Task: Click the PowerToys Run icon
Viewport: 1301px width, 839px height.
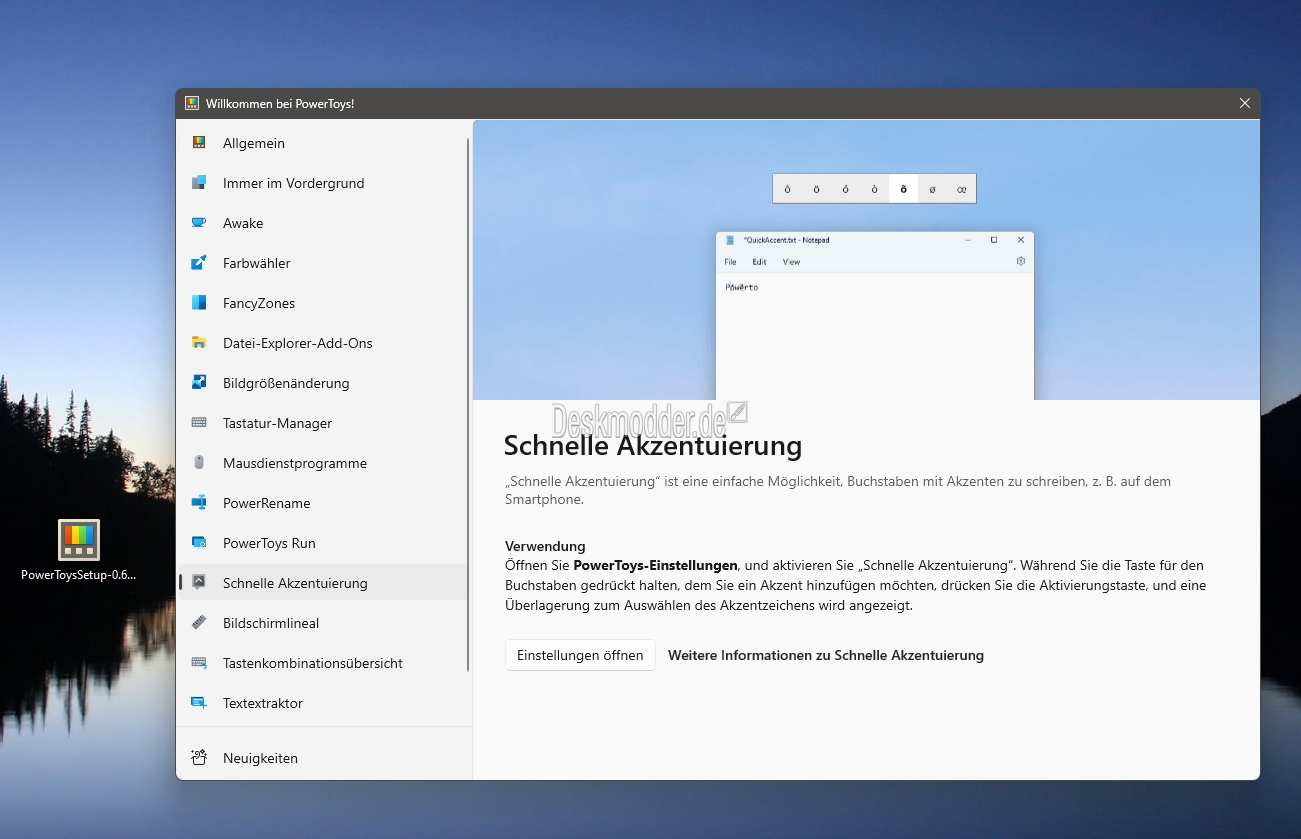Action: [199, 543]
